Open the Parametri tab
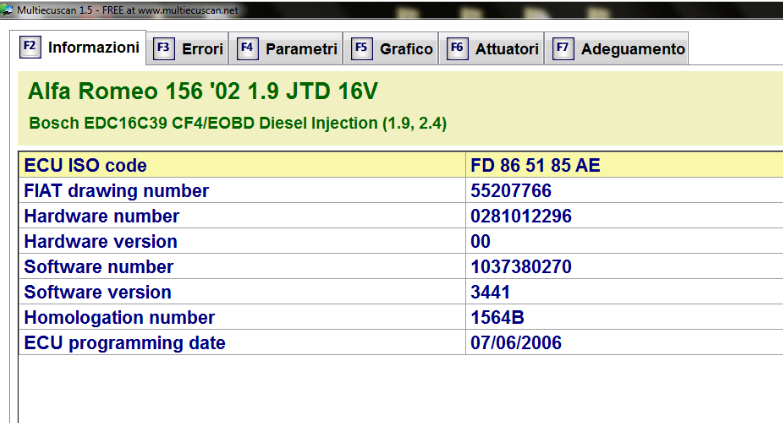 [301, 49]
